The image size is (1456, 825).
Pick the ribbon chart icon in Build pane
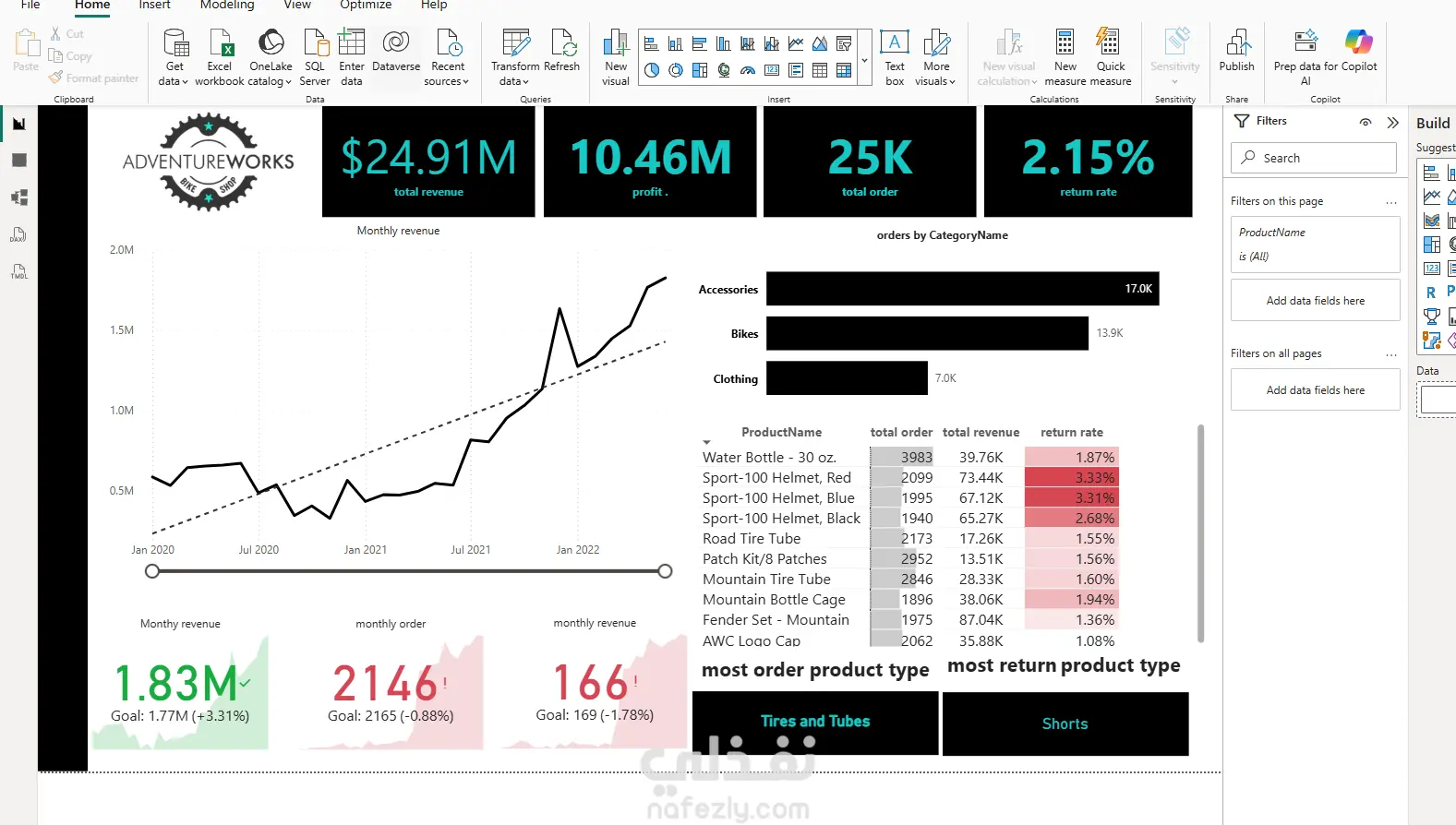1431,221
